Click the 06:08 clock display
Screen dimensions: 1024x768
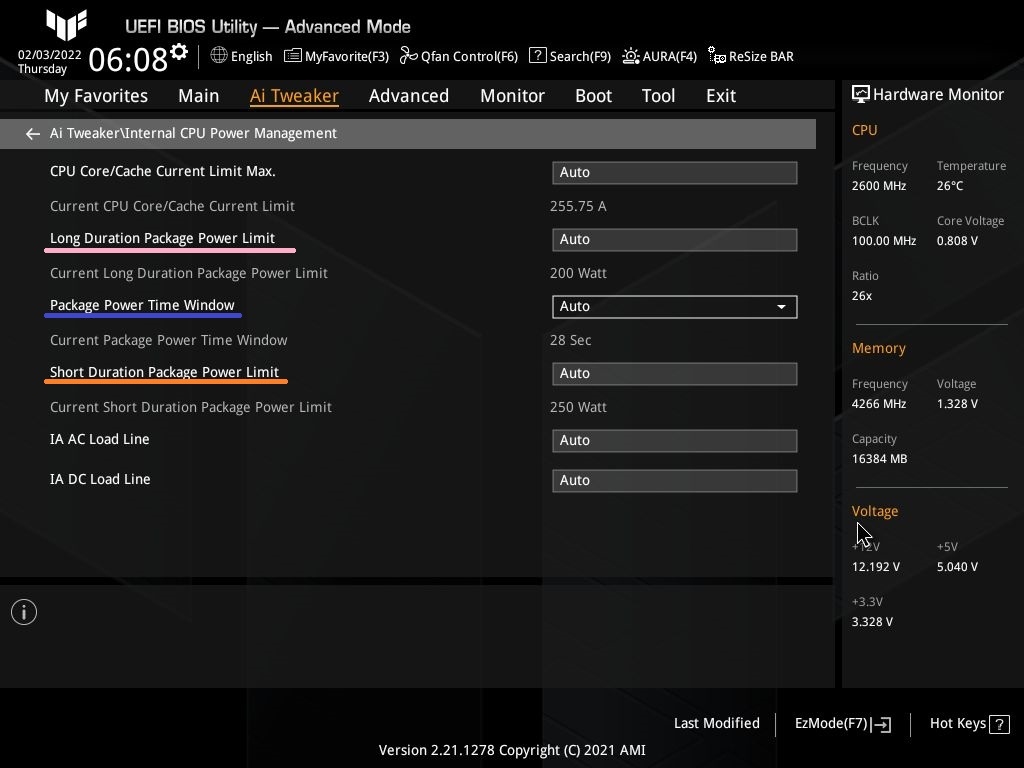(128, 59)
